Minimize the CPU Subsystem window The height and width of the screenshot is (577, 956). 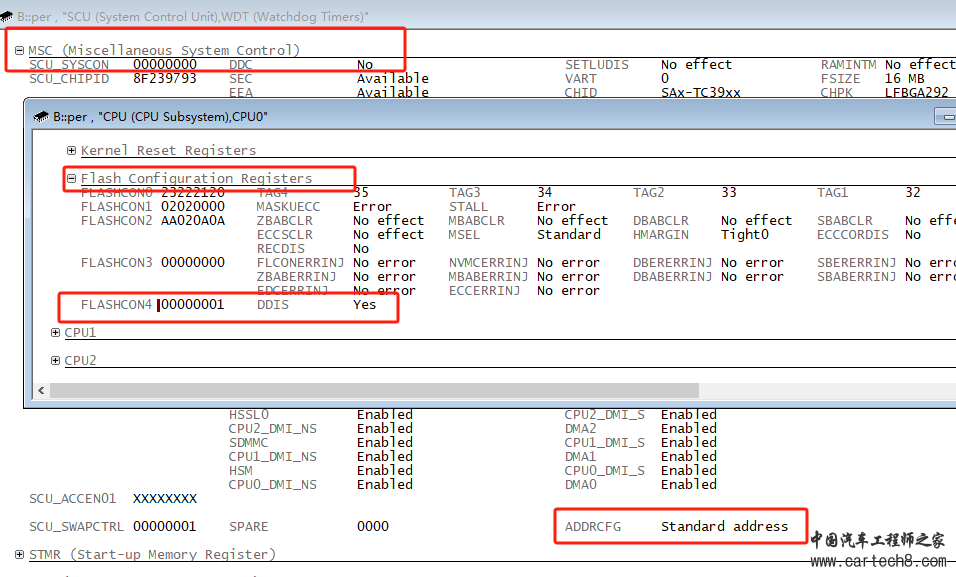(x=946, y=116)
